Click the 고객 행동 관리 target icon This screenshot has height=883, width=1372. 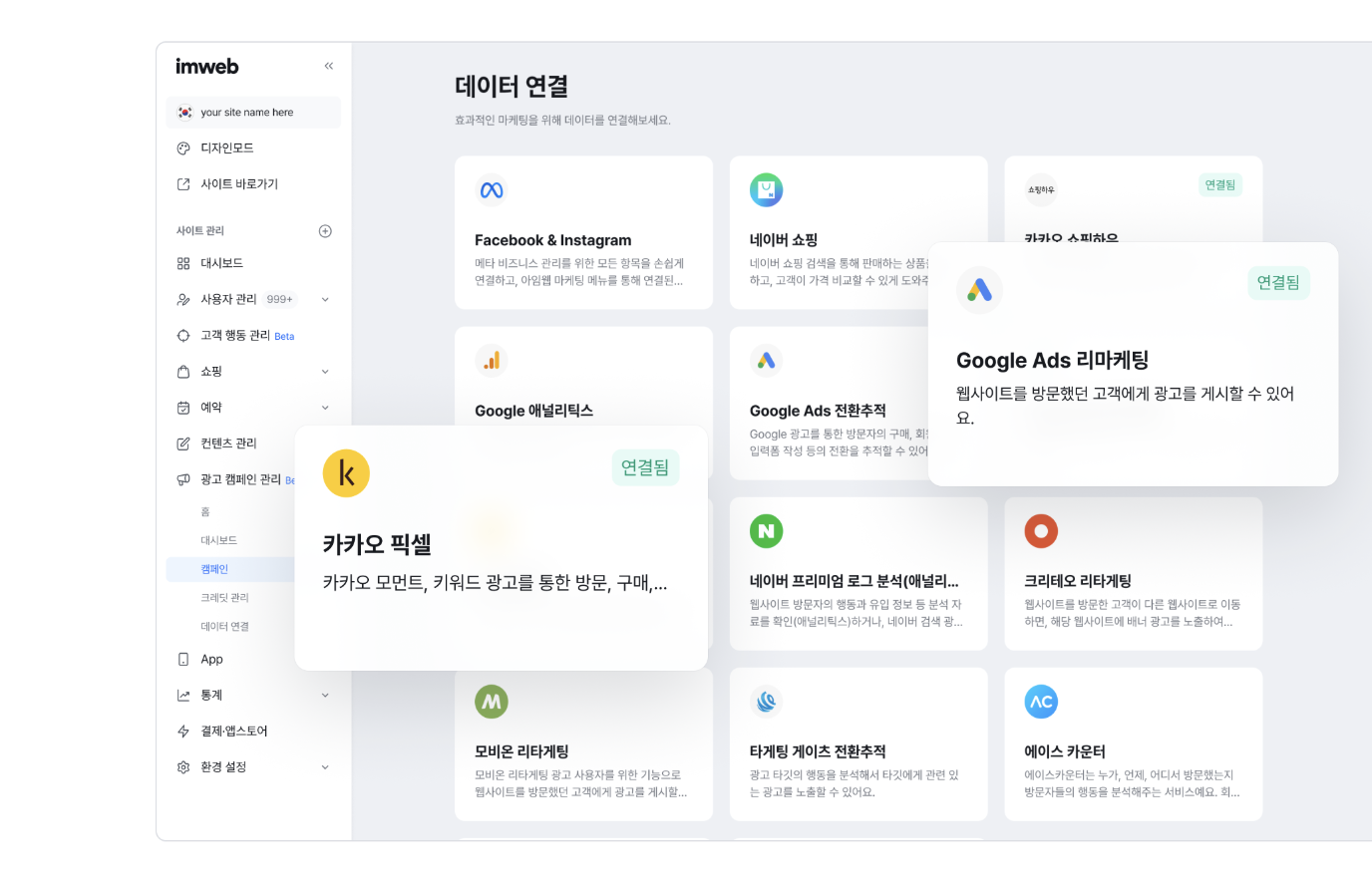[x=183, y=336]
